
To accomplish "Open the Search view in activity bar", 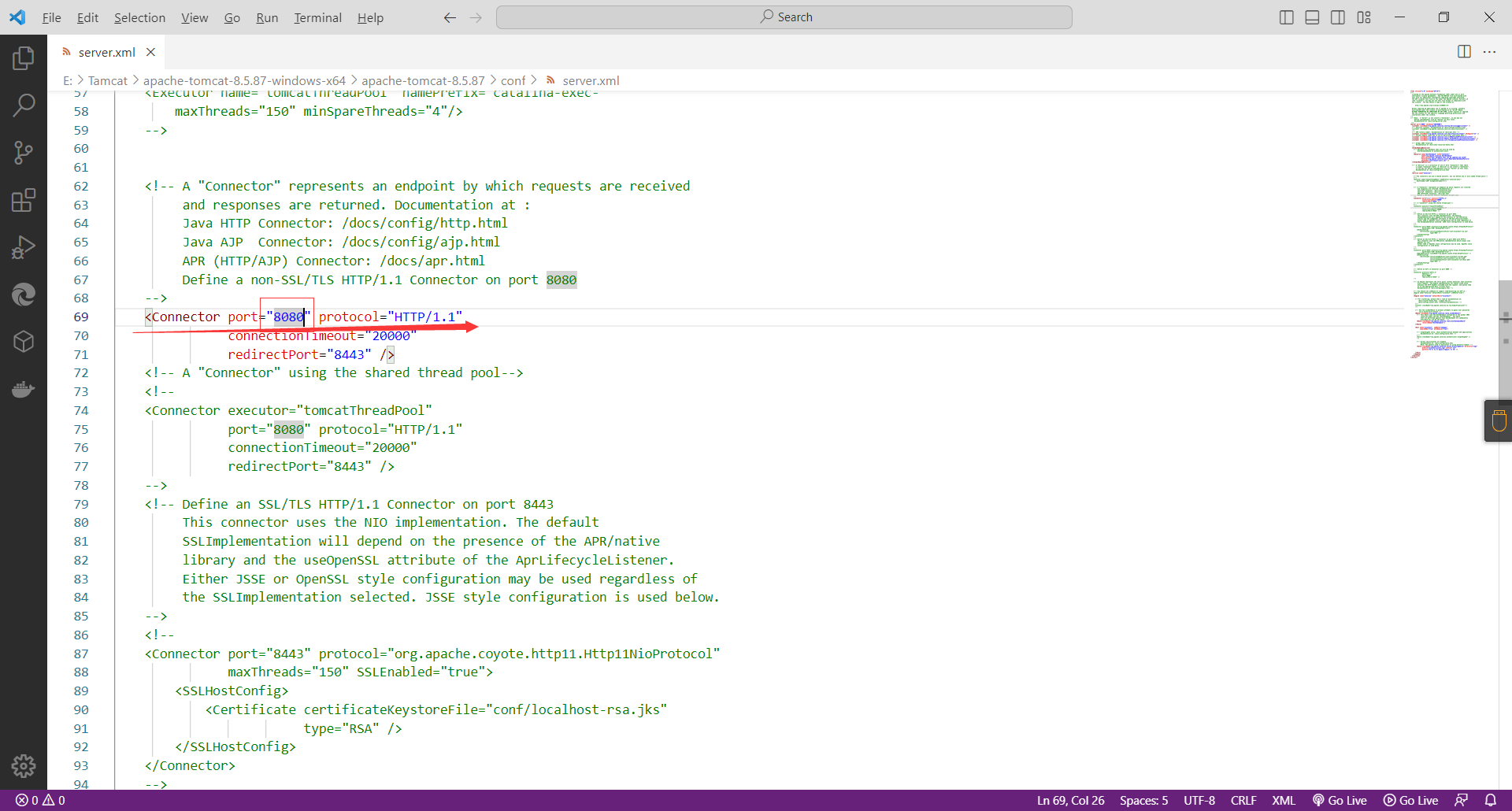I will 24,105.
